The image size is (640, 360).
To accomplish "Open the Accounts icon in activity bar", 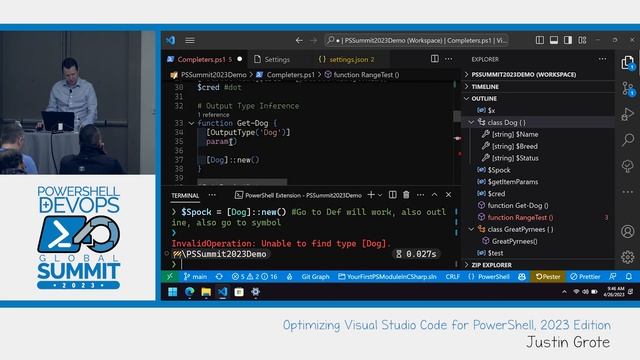I will (627, 231).
